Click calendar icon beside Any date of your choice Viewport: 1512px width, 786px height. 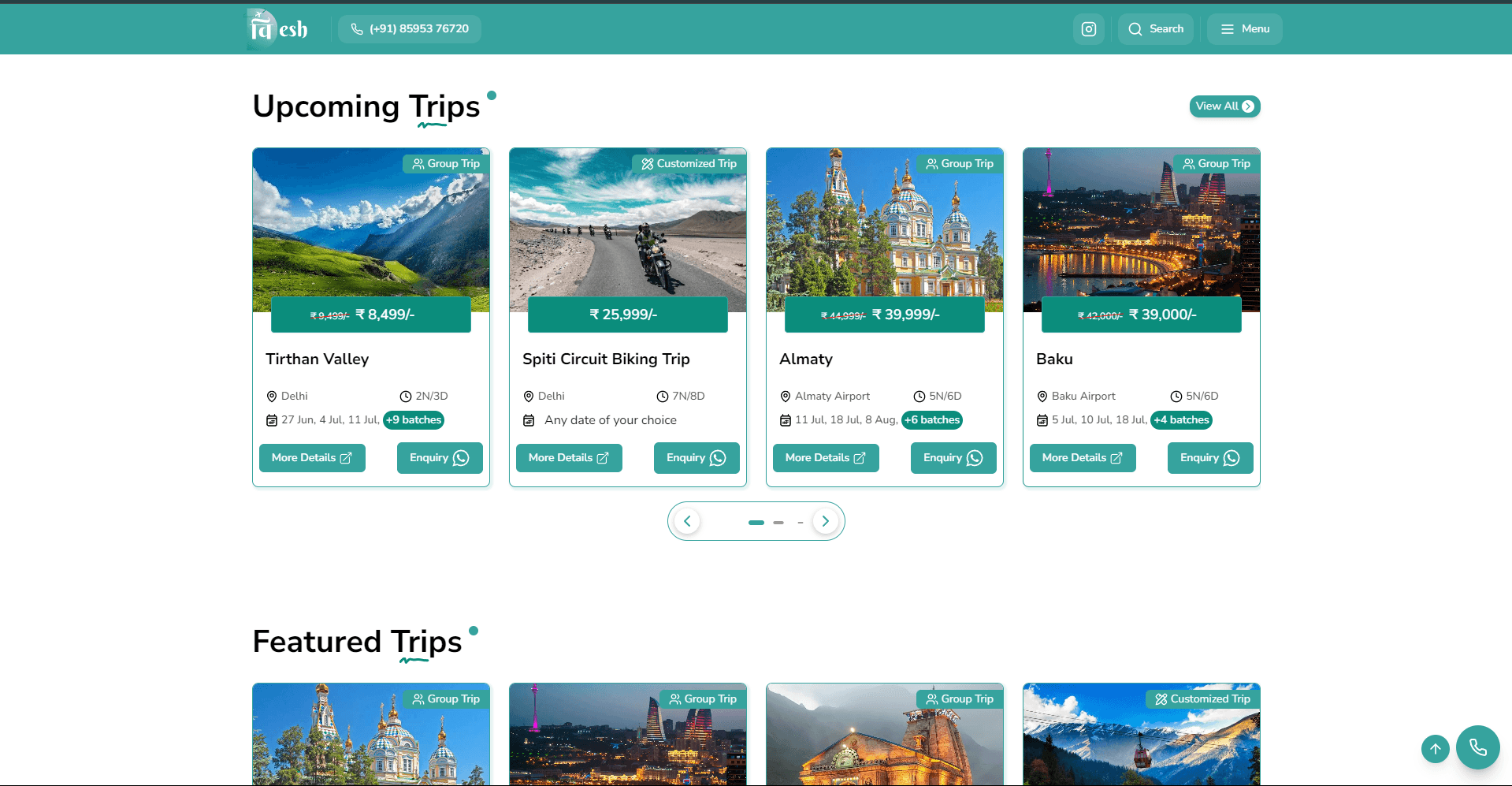(529, 420)
